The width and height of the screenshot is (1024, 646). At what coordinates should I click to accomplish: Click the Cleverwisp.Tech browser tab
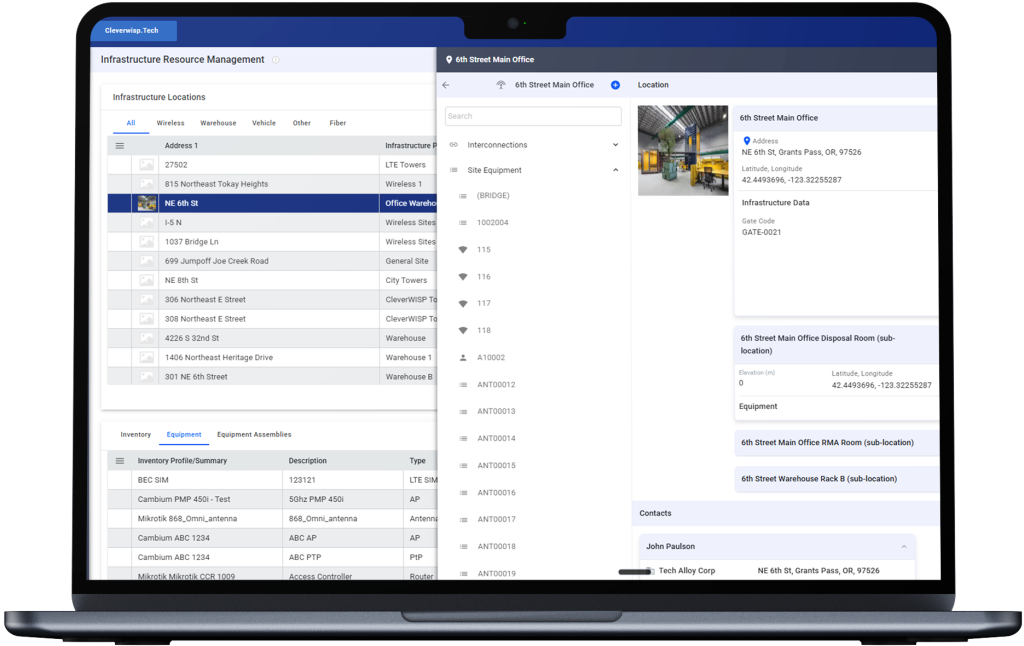coord(133,31)
